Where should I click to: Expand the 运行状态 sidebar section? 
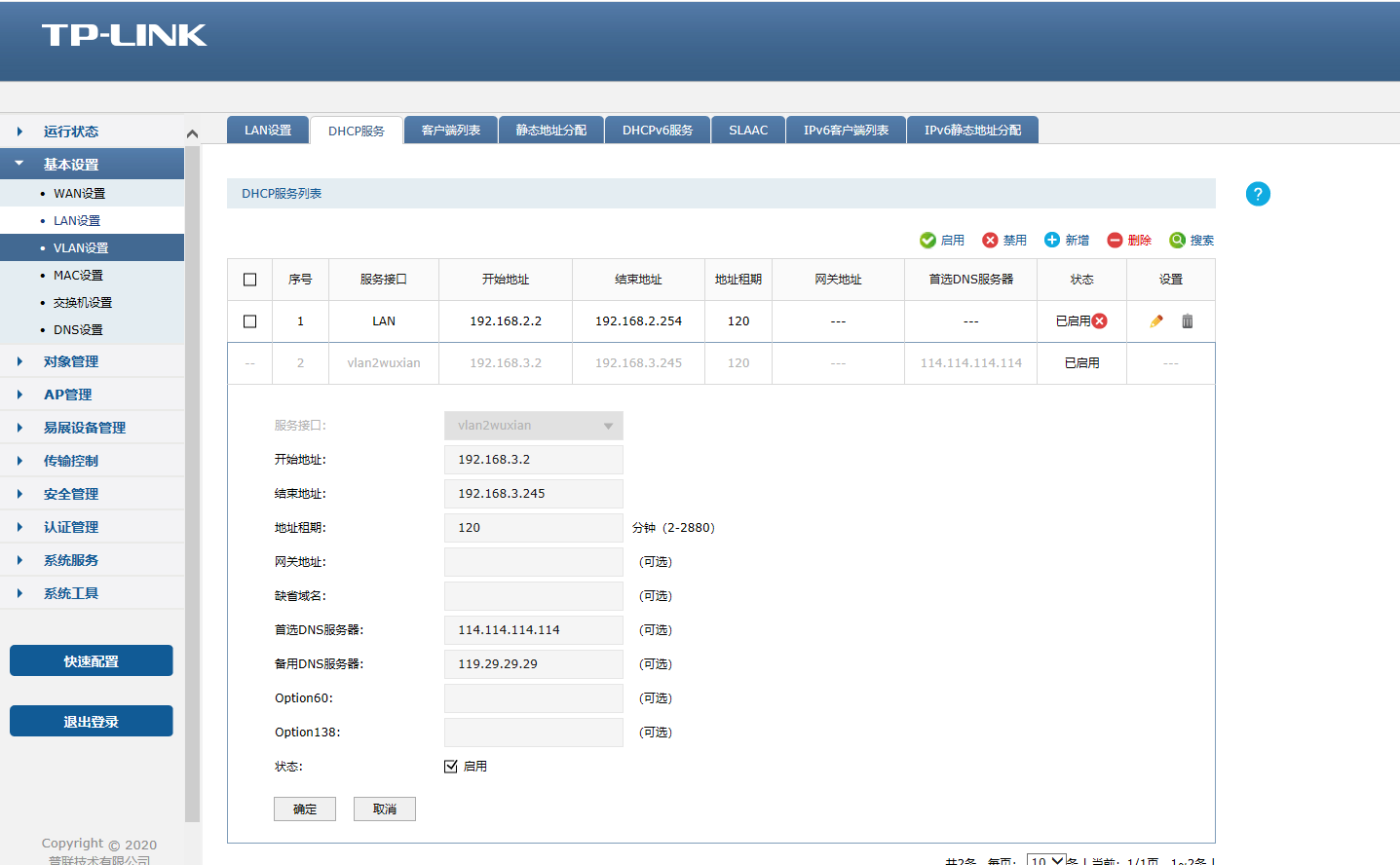click(x=71, y=132)
